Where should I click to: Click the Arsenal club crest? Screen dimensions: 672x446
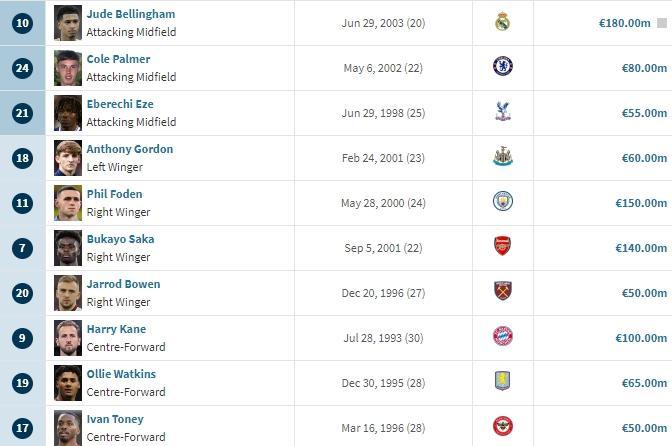coord(502,247)
